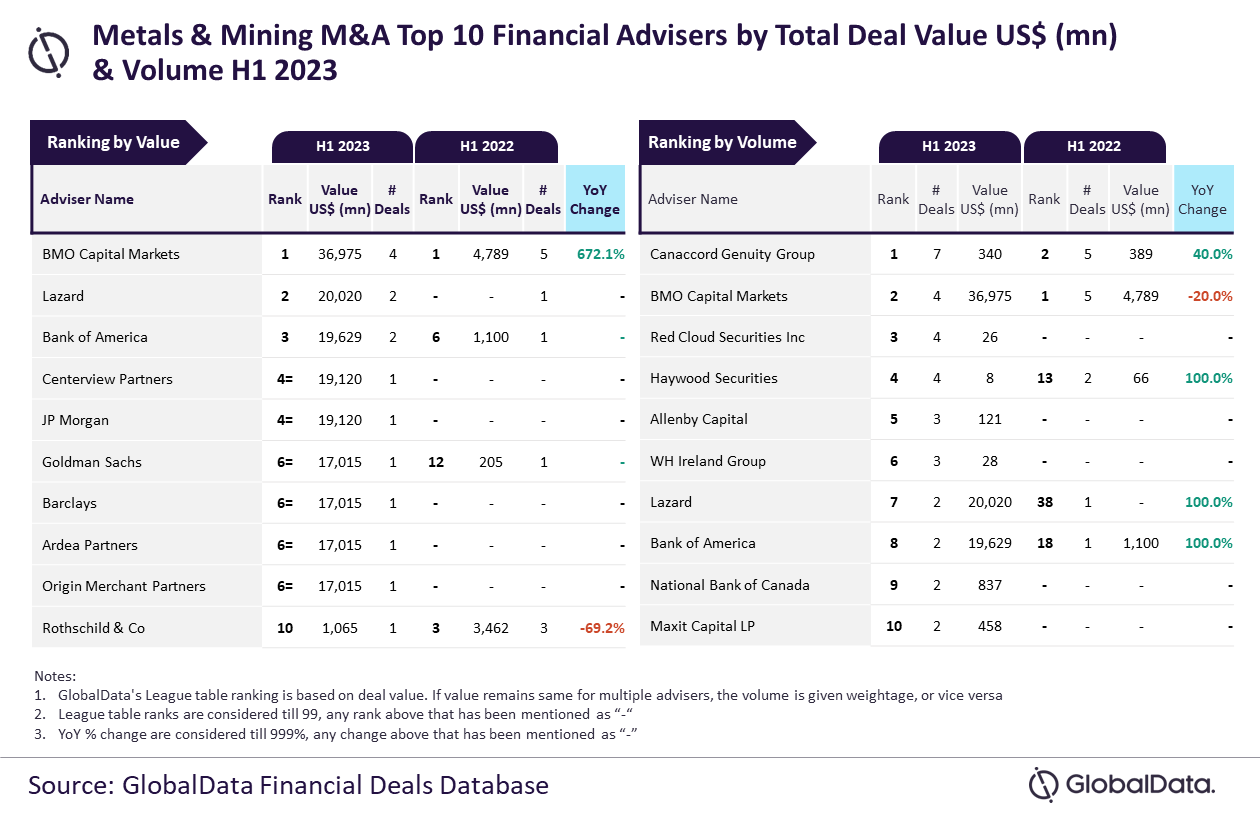Image resolution: width=1260 pixels, height=816 pixels.
Task: Click the Goldman Sachs adviser name
Action: pyautogui.click(x=92, y=462)
